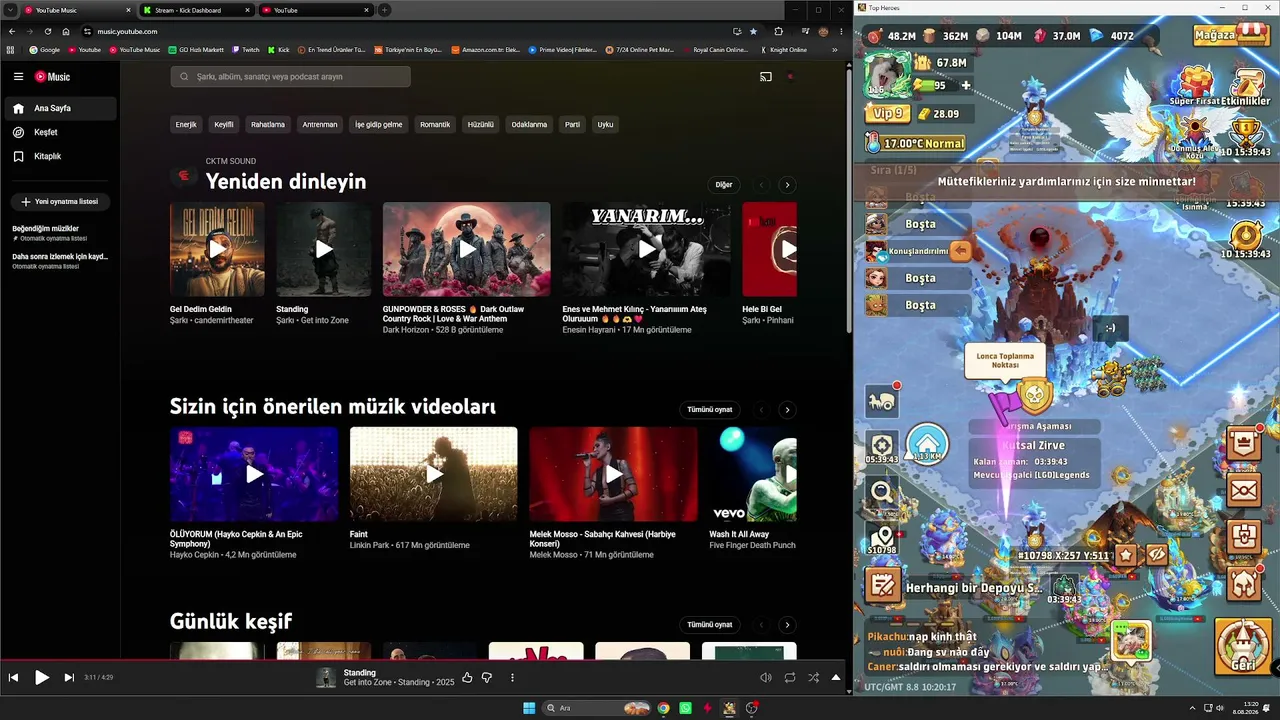This screenshot has width=1280, height=720.
Task: Expand the player page with the arrow
Action: coord(836,678)
